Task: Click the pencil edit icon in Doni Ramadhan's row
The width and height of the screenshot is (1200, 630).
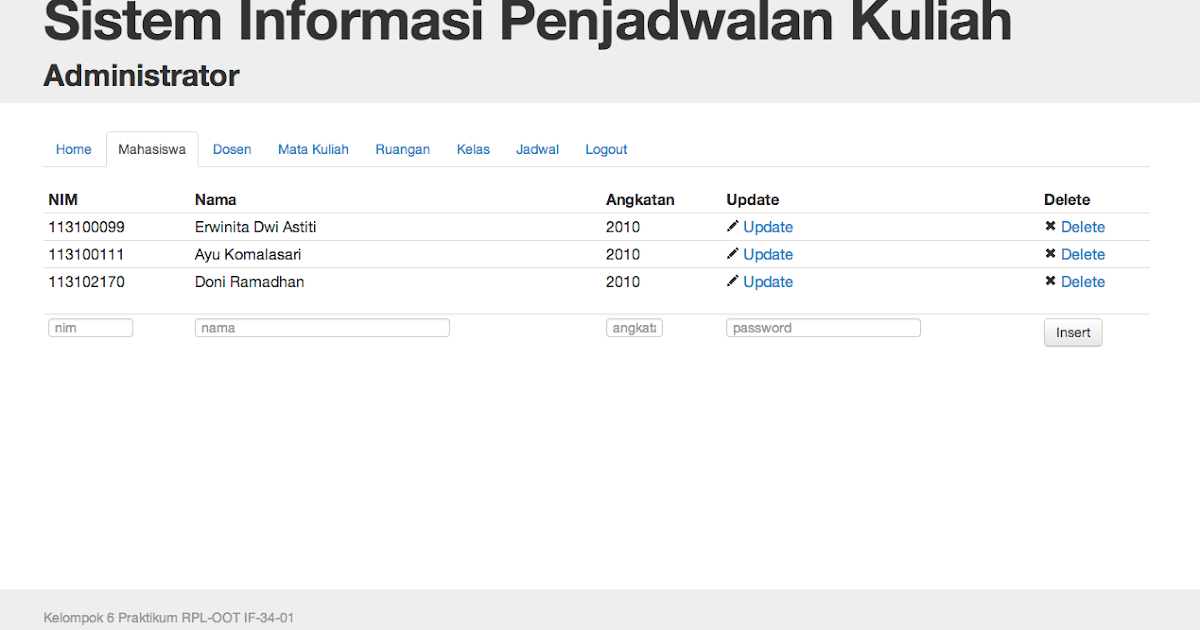Action: [732, 282]
